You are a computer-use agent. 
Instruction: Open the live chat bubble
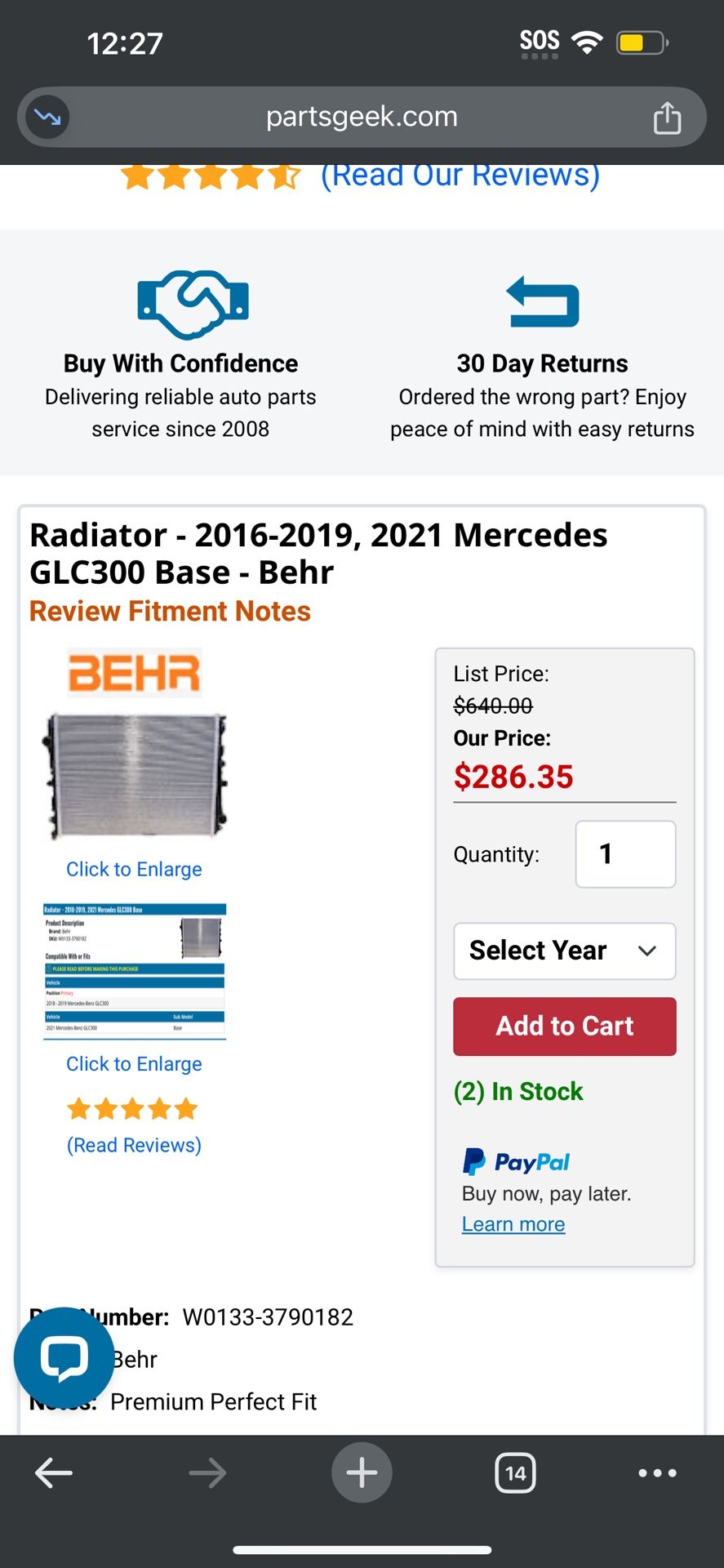tap(64, 1356)
